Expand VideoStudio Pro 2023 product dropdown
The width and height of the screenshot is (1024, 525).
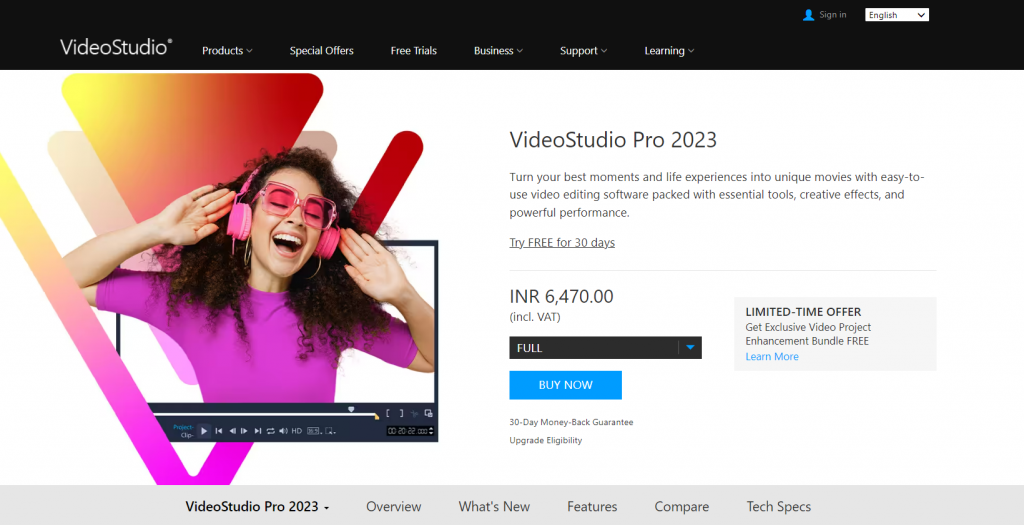point(257,506)
